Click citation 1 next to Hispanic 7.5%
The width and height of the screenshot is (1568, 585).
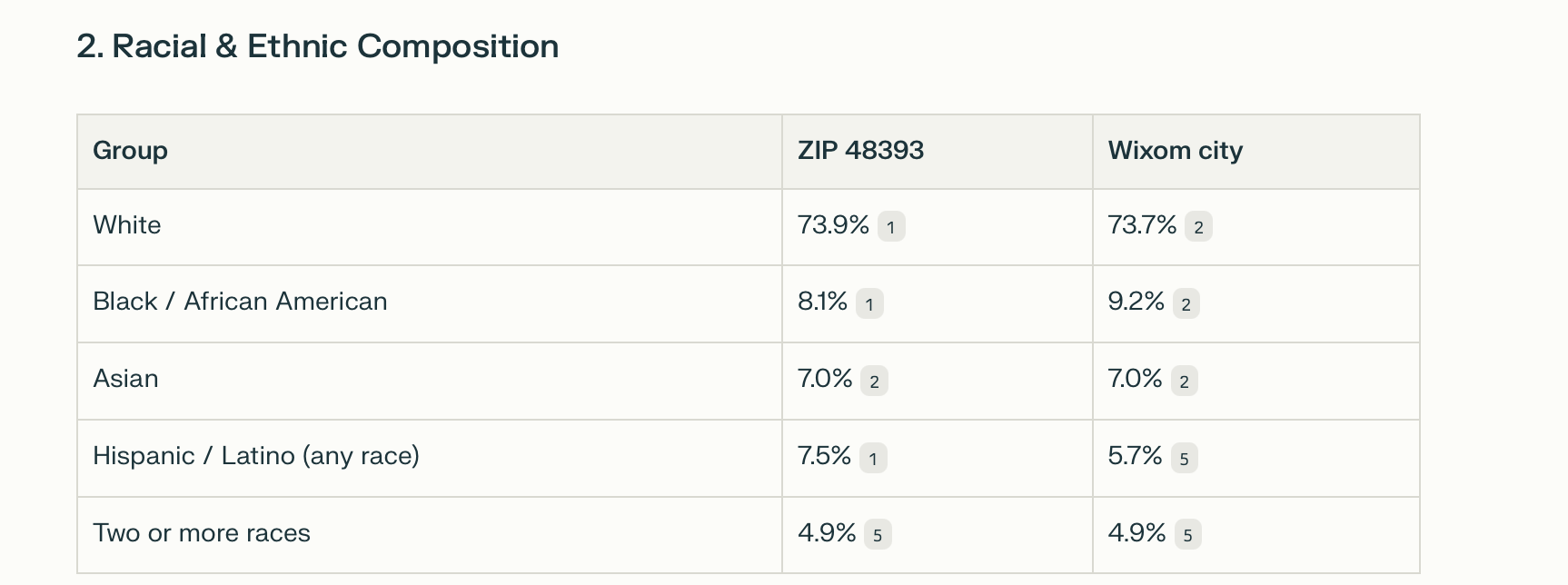873,459
